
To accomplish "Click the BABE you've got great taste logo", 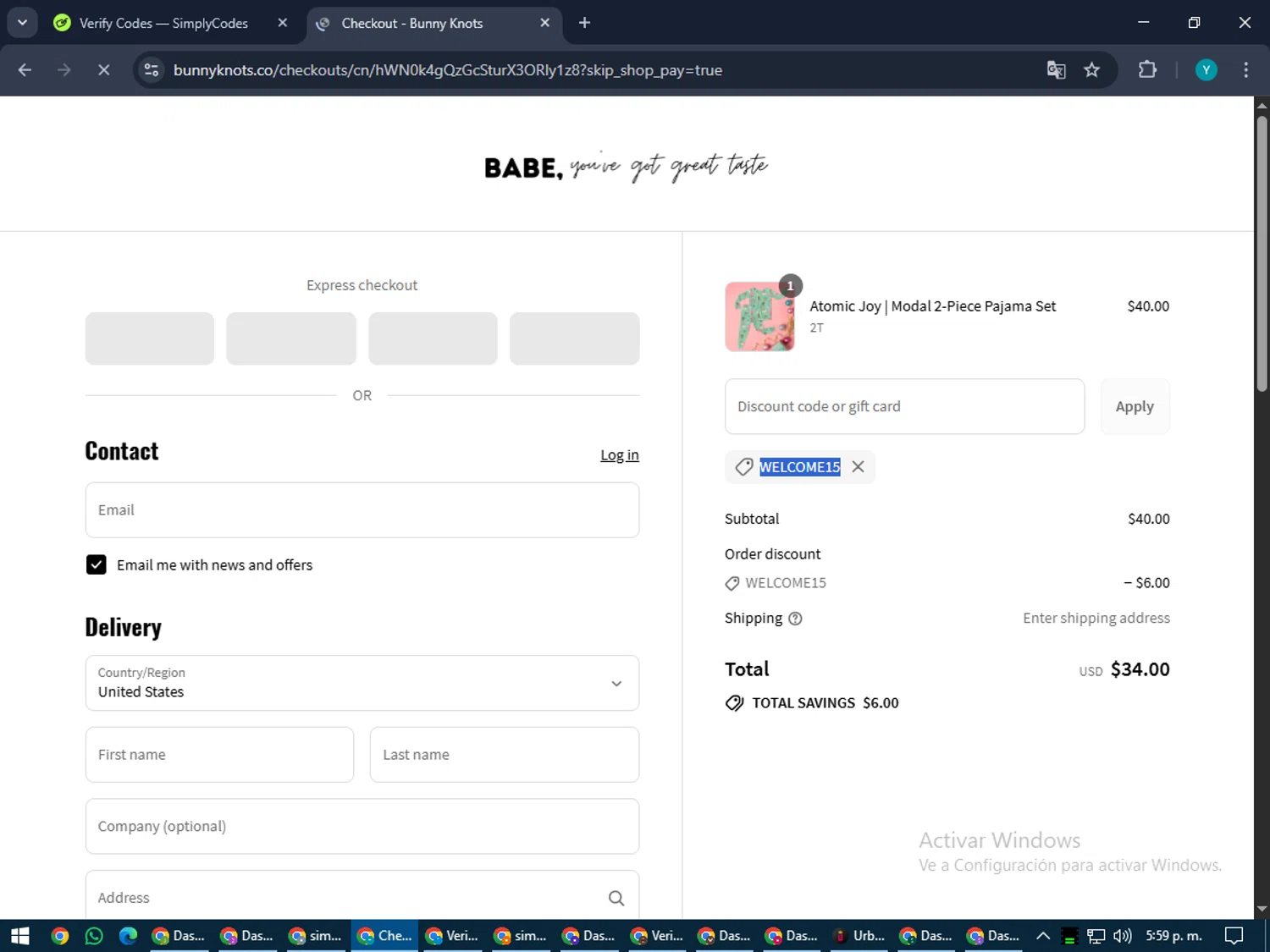I will pos(627,166).
